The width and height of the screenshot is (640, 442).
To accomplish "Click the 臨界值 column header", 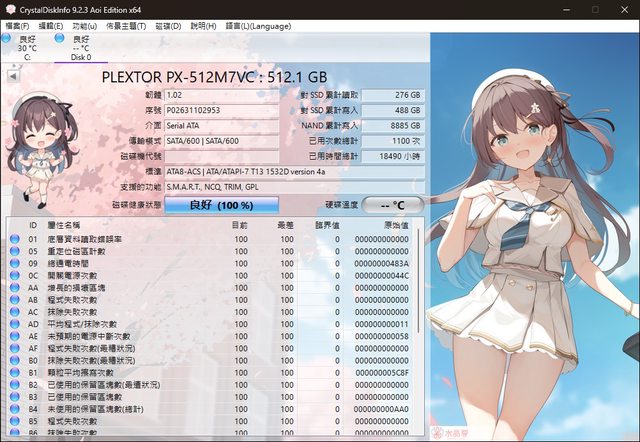I will pyautogui.click(x=327, y=225).
